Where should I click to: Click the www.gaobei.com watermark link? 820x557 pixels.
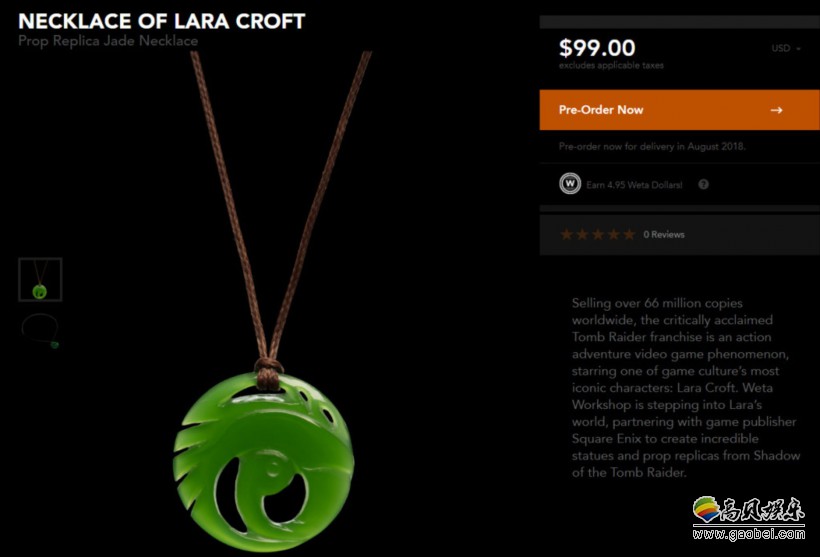click(749, 534)
